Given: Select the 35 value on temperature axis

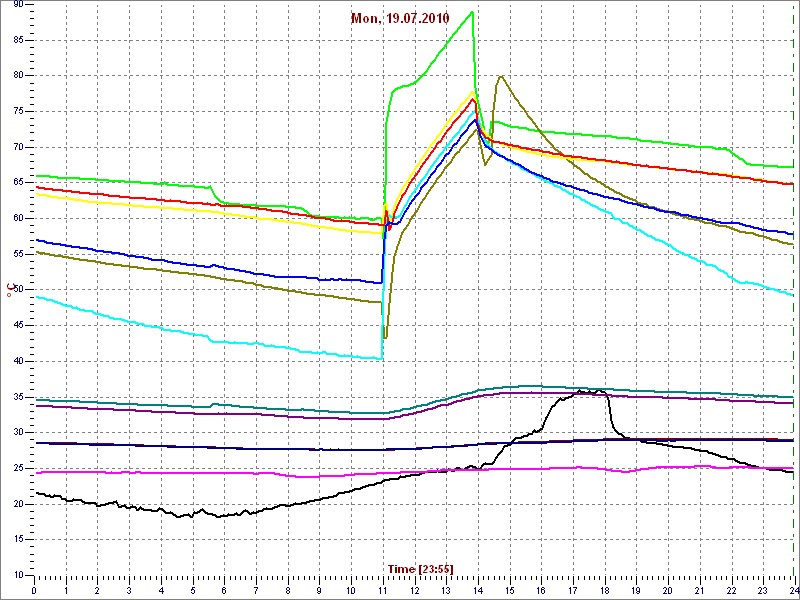Looking at the screenshot, I should [18, 397].
